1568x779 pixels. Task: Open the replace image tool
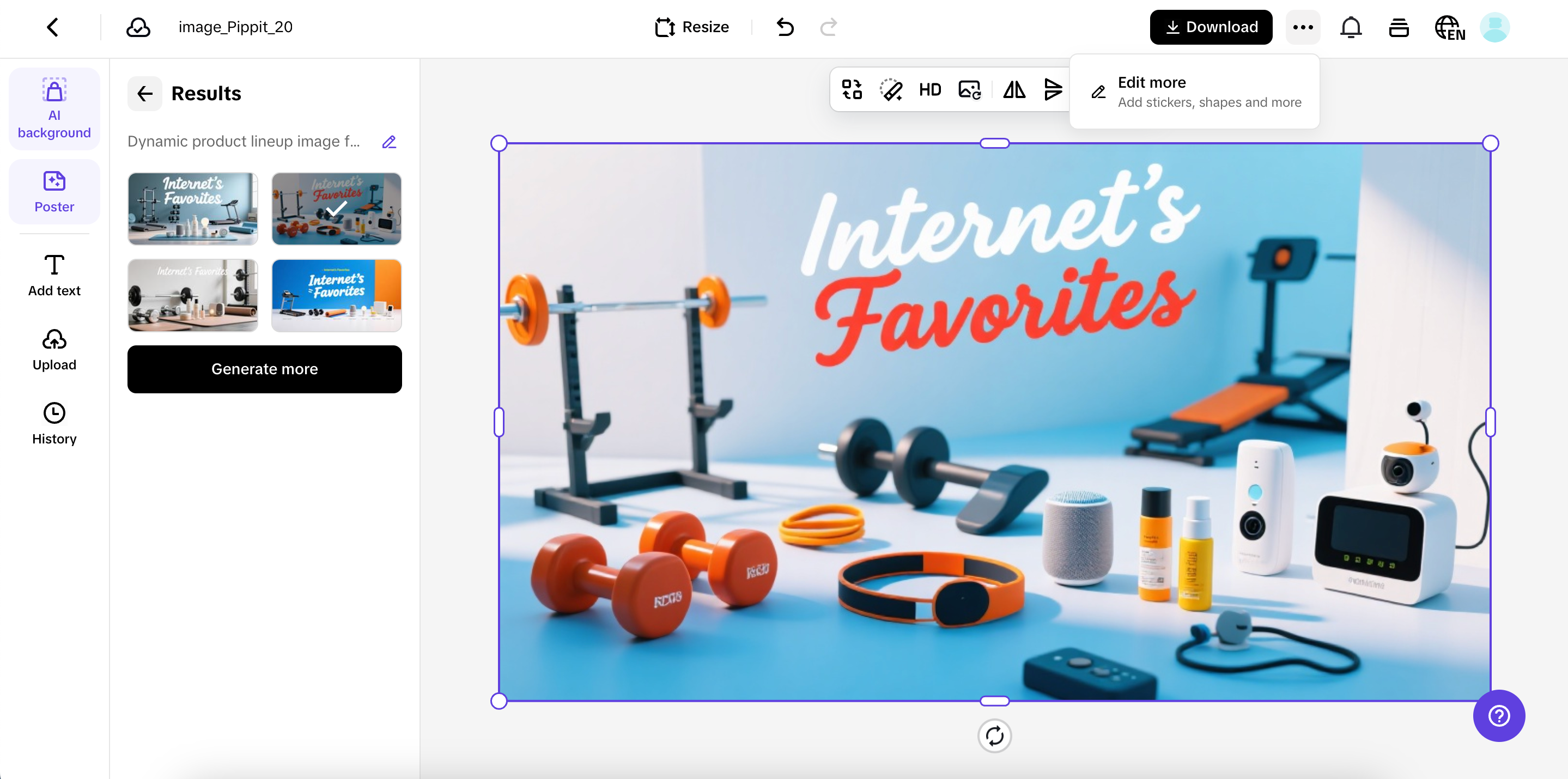pyautogui.click(x=851, y=89)
